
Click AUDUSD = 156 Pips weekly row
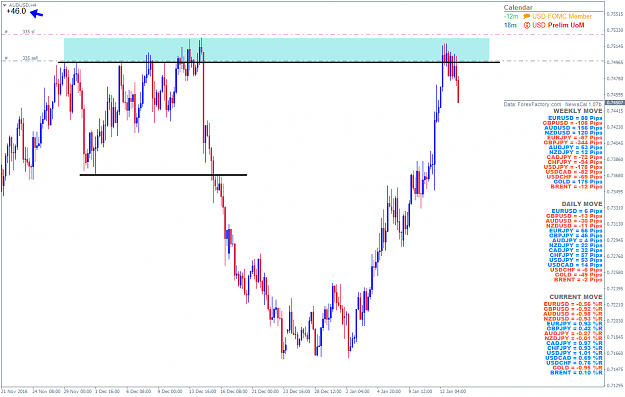pos(573,128)
